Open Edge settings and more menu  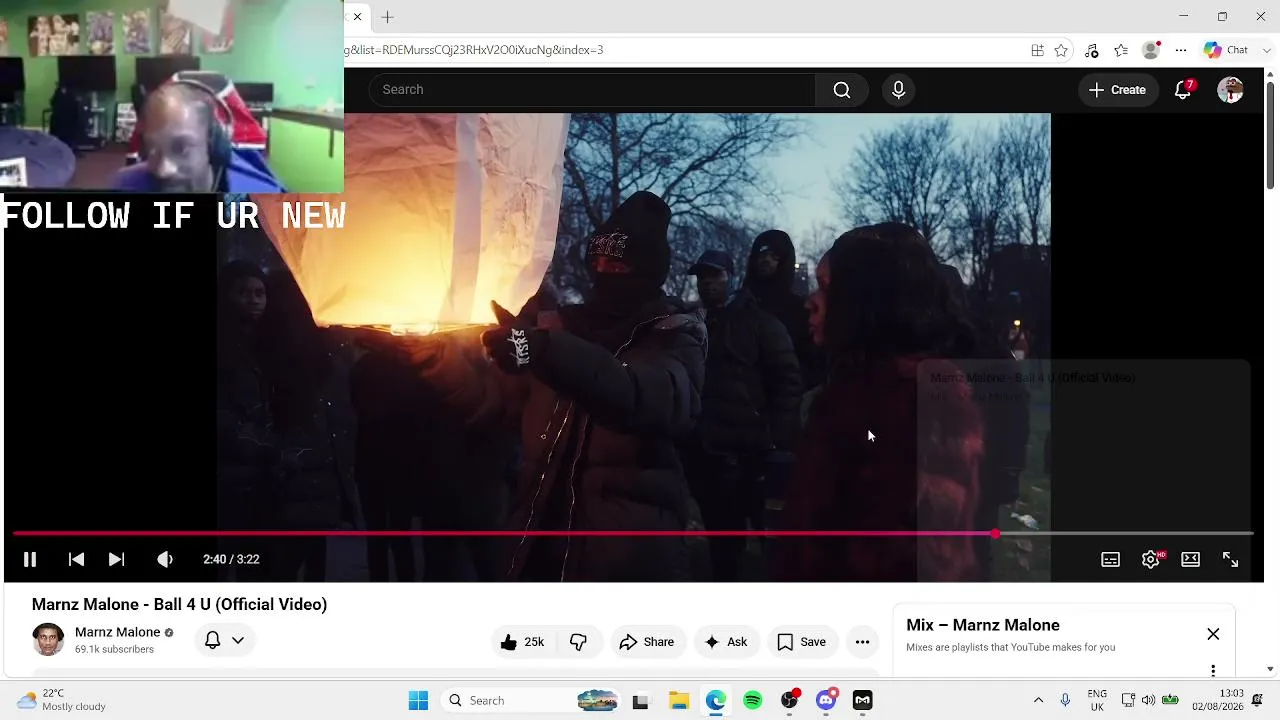pyautogui.click(x=1181, y=50)
